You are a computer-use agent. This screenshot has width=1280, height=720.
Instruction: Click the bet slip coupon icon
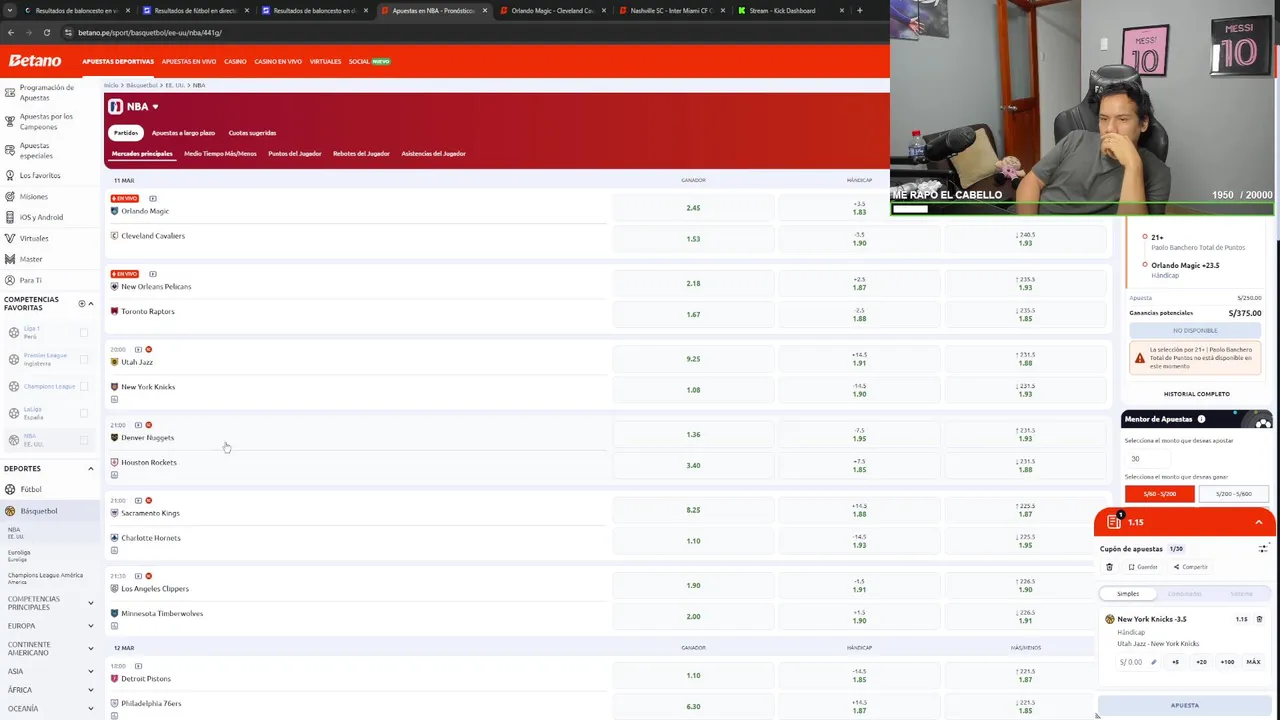pos(1114,522)
